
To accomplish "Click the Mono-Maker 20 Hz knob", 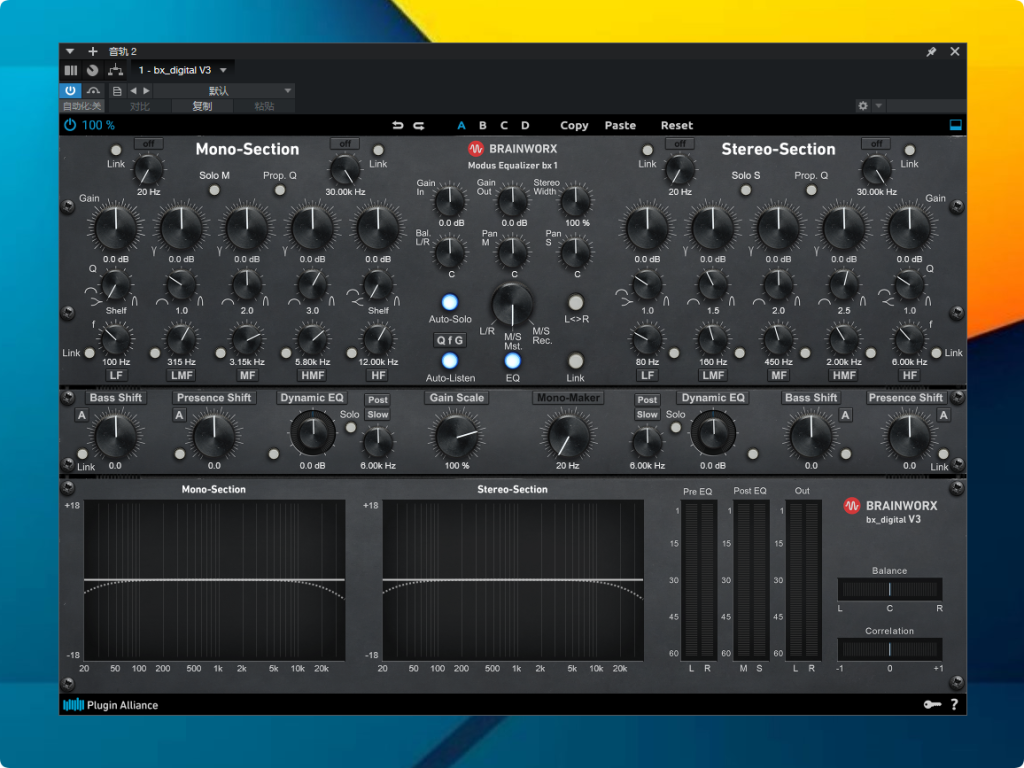I will click(x=568, y=436).
